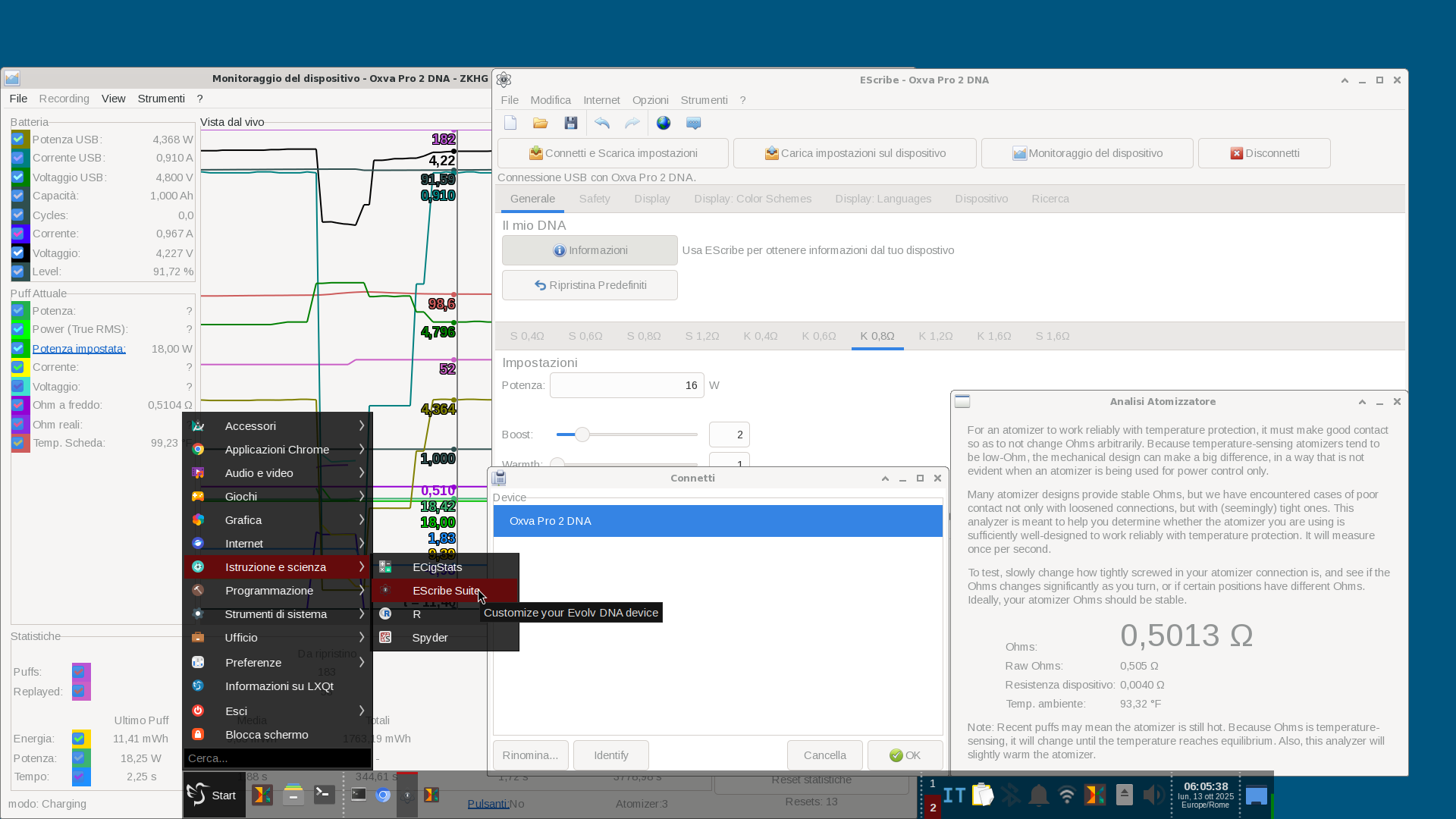Click the blue speech bubble toolbar icon
The image size is (1456, 819).
pyautogui.click(x=693, y=123)
